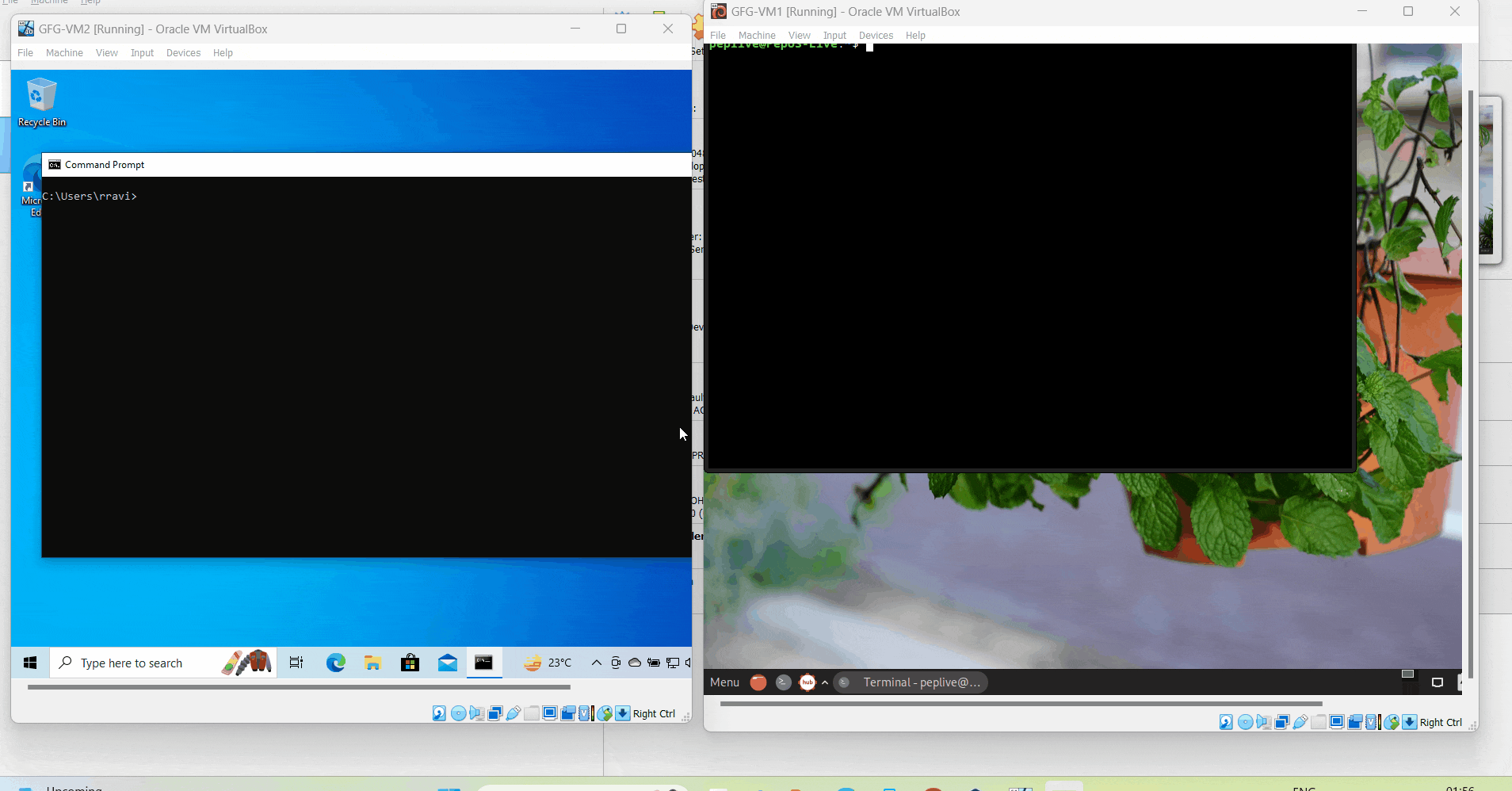Click vertical scrollbar in GFG-VM1 window
The image size is (1512, 791).
[x=1471, y=384]
